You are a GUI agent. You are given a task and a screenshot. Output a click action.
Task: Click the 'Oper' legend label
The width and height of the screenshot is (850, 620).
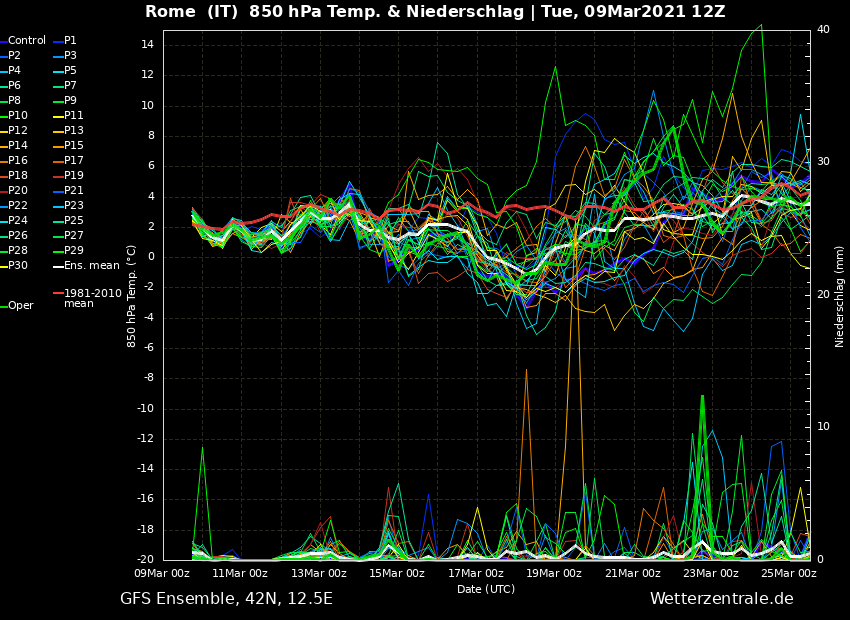pyautogui.click(x=21, y=306)
